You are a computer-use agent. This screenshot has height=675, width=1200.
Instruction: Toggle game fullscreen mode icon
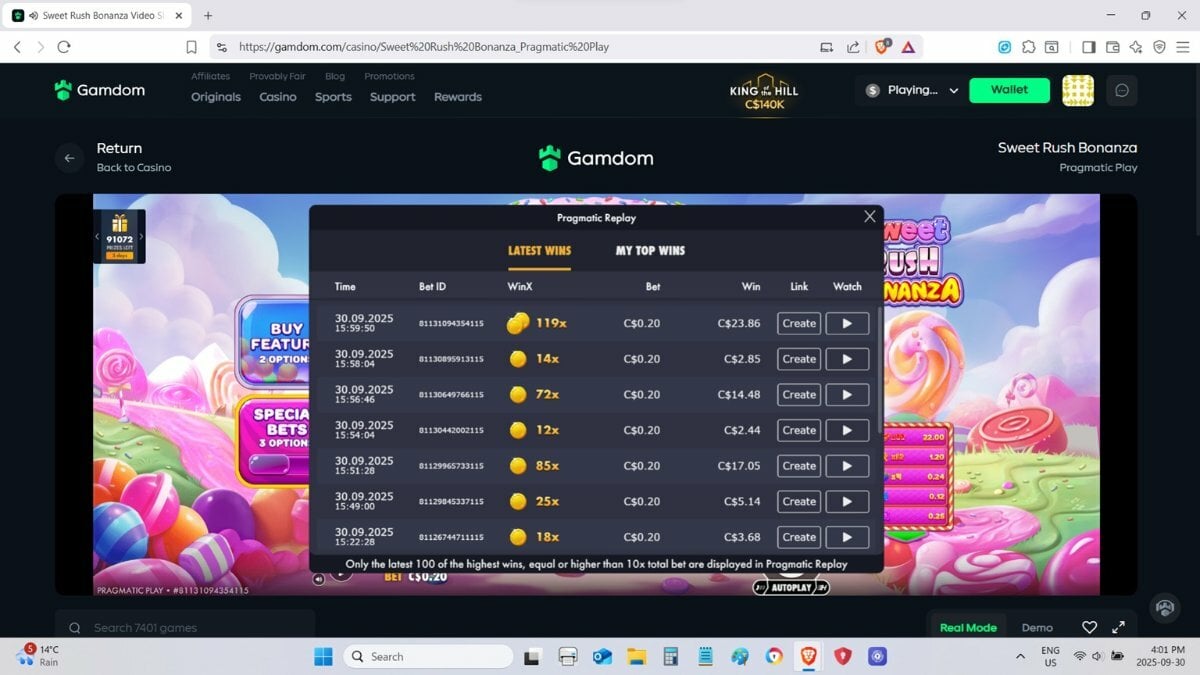point(1118,627)
